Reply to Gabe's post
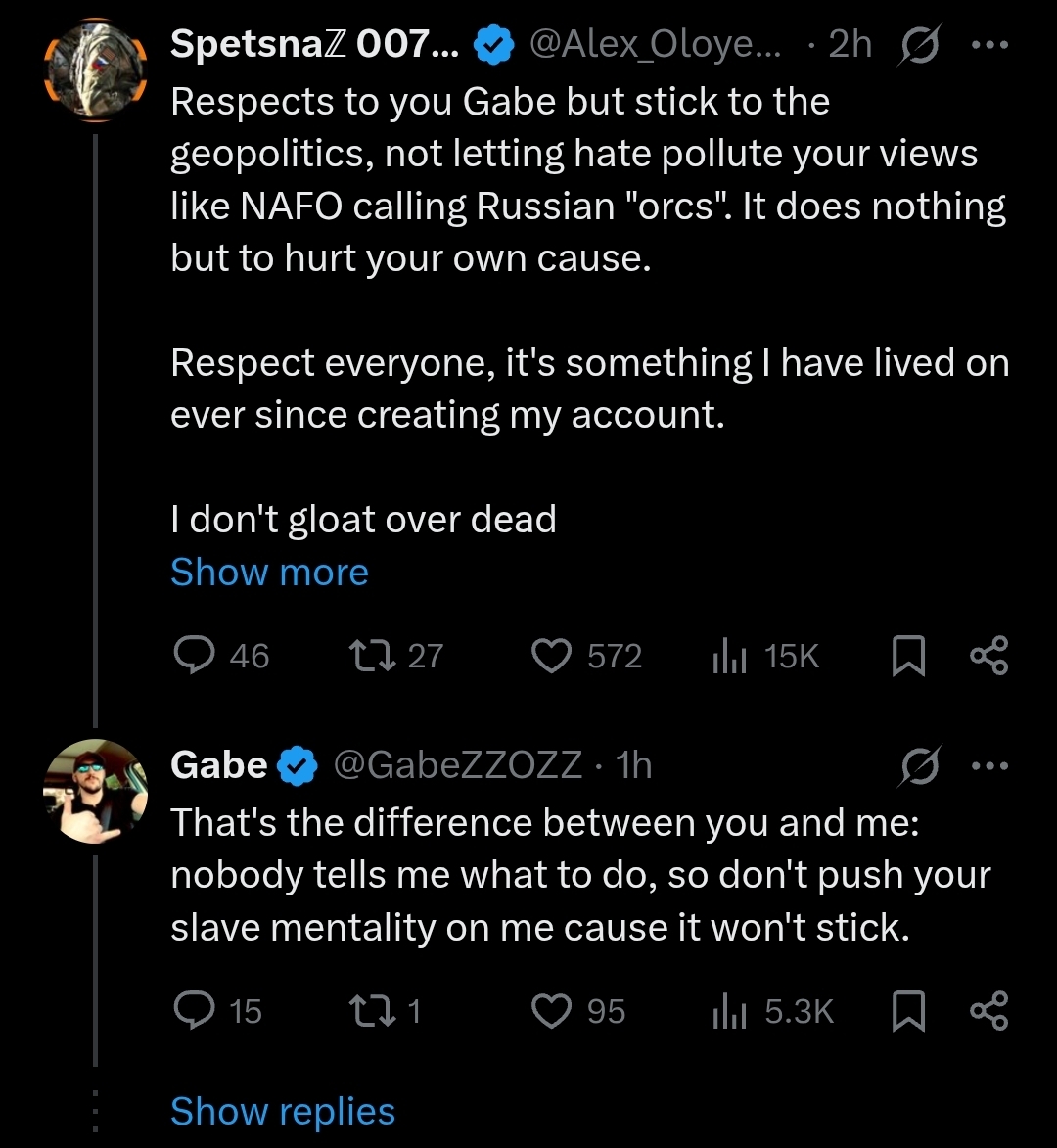 click(194, 1010)
